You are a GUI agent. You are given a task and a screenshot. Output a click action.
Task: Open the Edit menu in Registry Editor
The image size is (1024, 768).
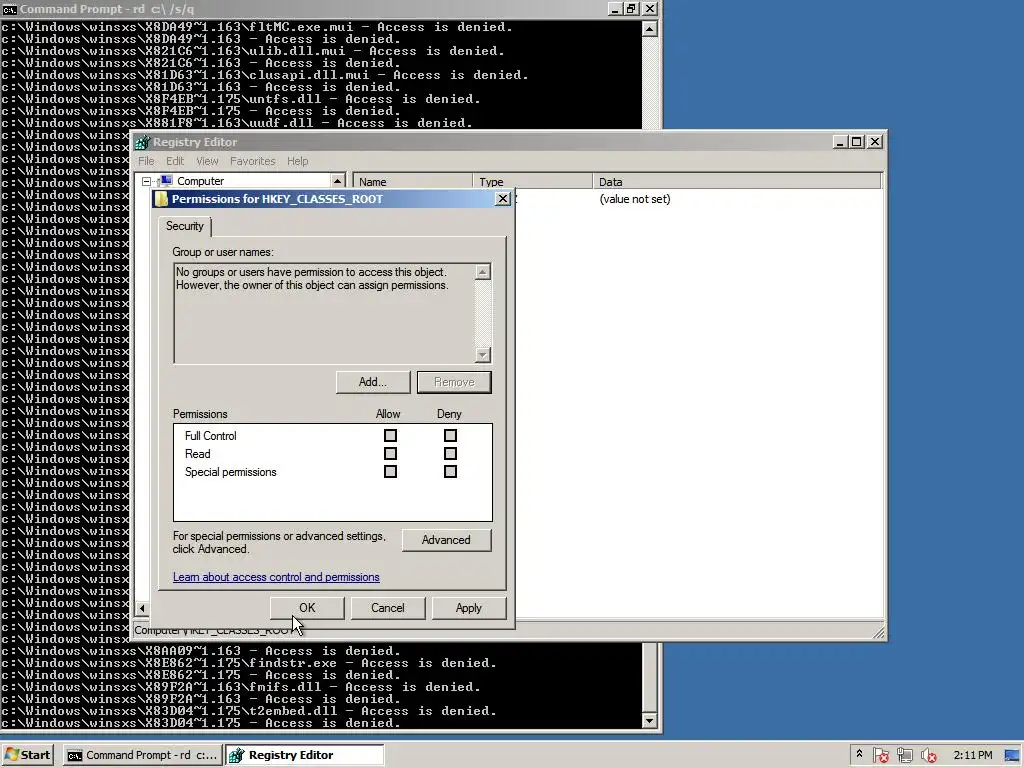[x=175, y=161]
